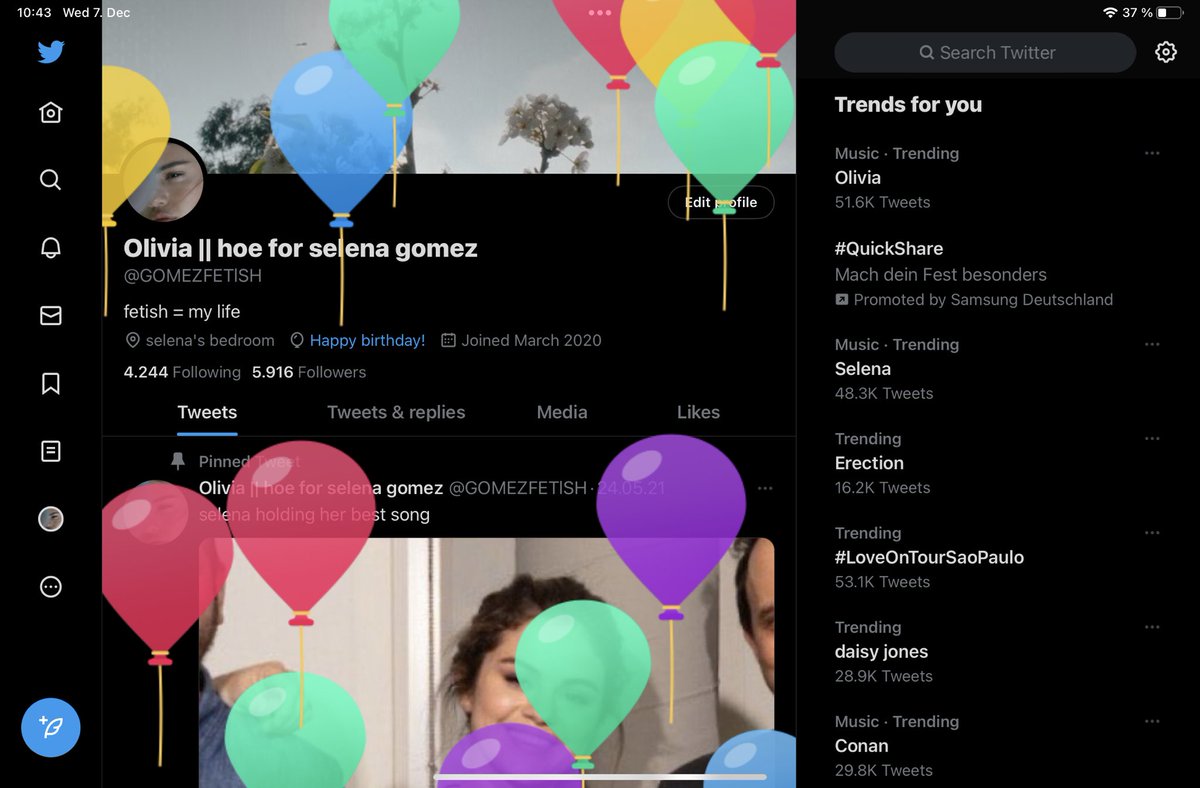Switch to the Media tab
The width and height of the screenshot is (1200, 788).
coord(562,412)
